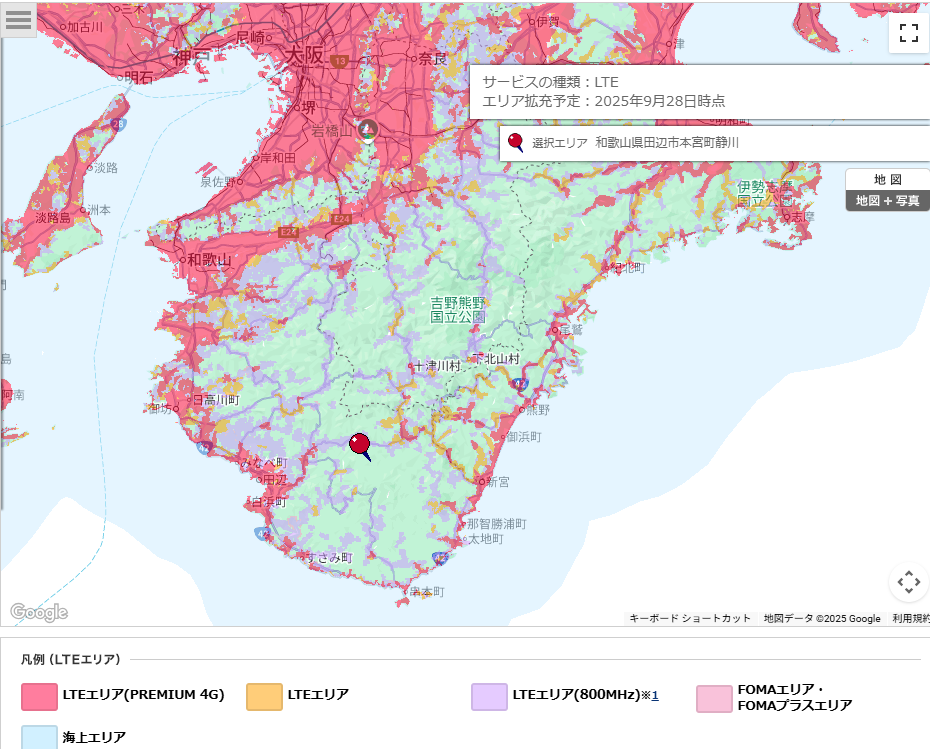Open the hamburger menu at top-left
The height and width of the screenshot is (749, 930).
[x=19, y=19]
